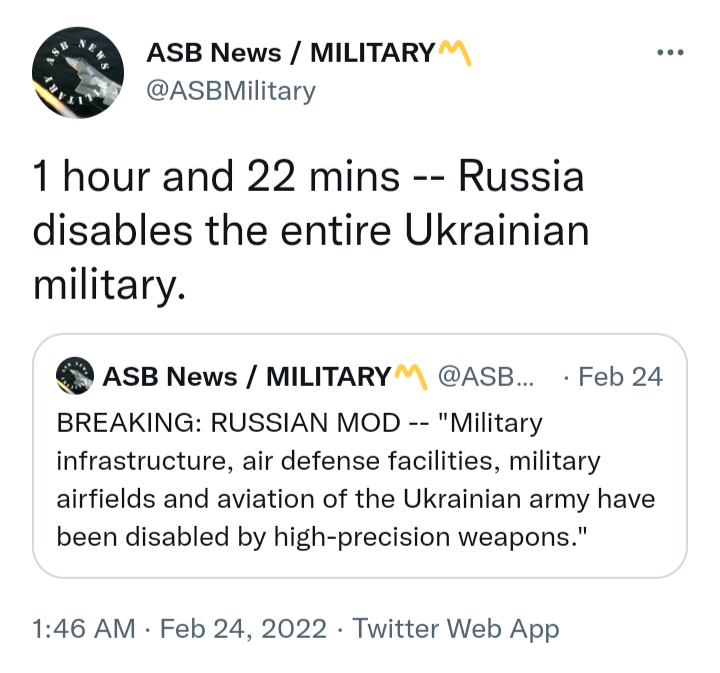Click the large ASB News profile avatar

point(78,73)
